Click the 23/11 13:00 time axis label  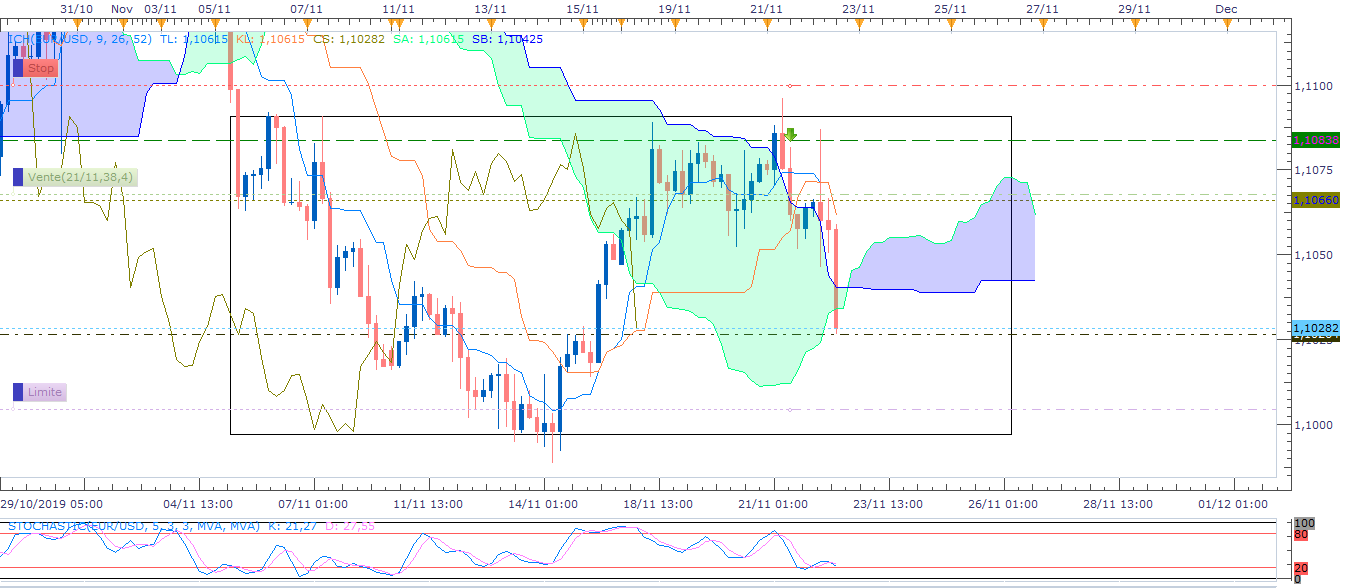point(889,504)
